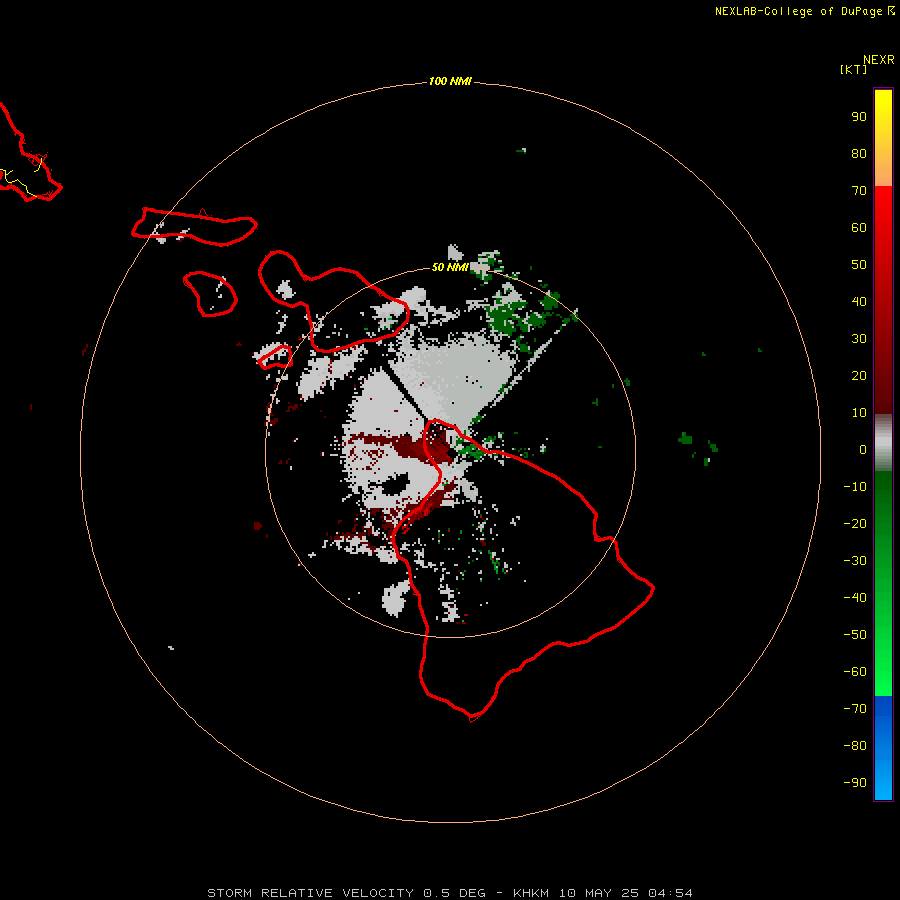Screen dimensions: 900x900
Task: Click the 40 value on the velocity scale
Action: point(859,301)
